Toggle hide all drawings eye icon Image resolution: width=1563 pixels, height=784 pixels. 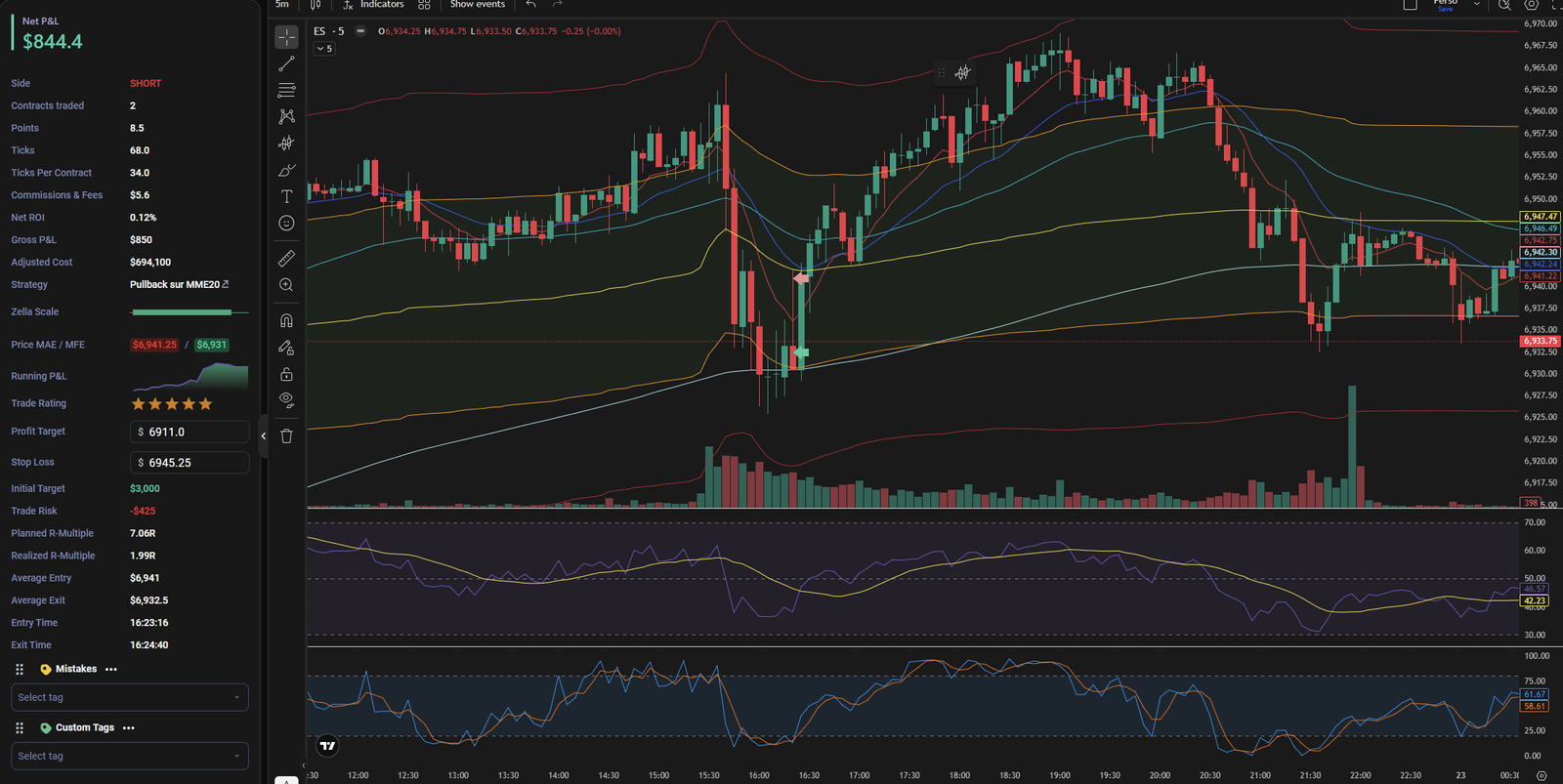click(286, 400)
